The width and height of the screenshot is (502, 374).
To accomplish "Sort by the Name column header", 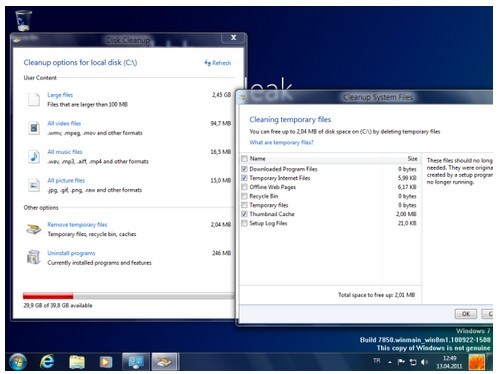I will point(257,159).
